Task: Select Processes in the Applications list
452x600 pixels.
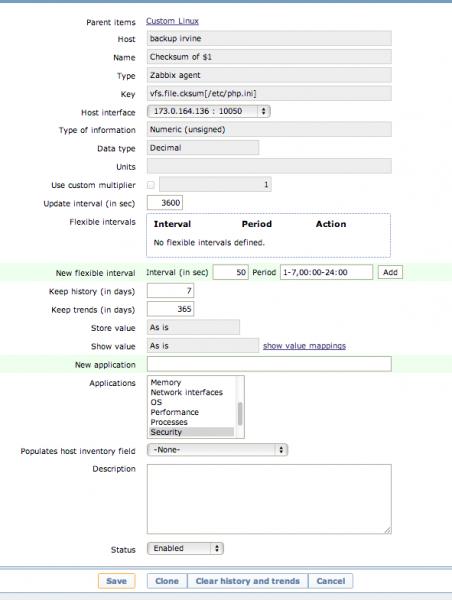Action: tap(191, 422)
